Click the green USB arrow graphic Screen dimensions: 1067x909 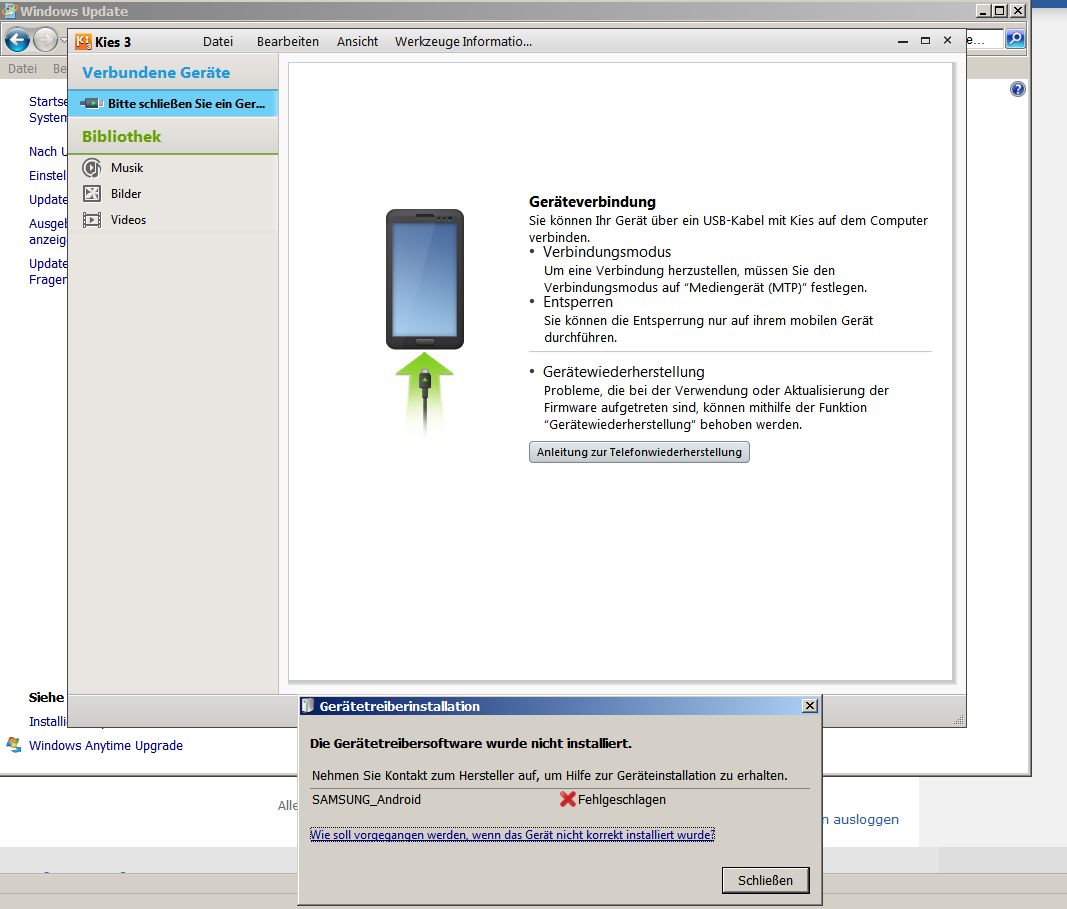tap(425, 393)
